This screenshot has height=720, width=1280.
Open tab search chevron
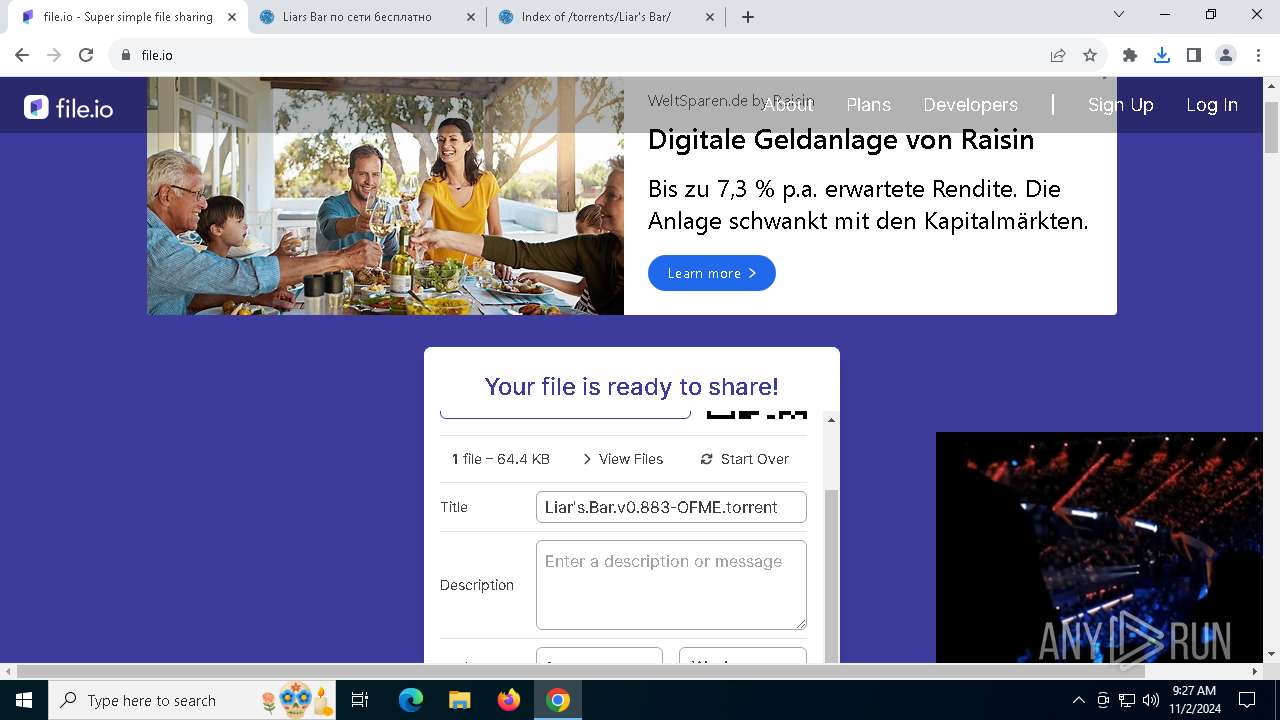coord(1119,14)
